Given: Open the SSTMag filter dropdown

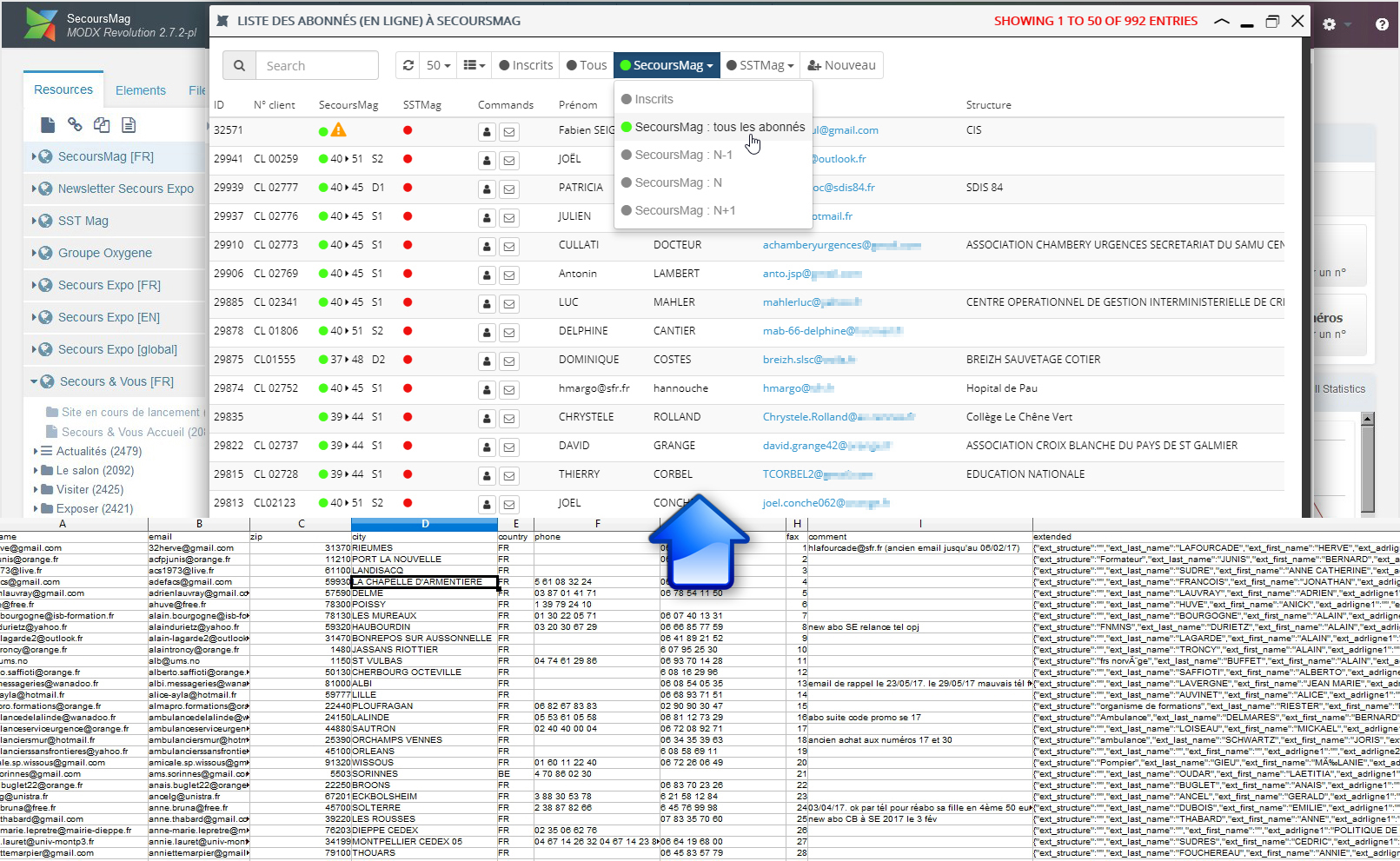Looking at the screenshot, I should click(x=760, y=65).
